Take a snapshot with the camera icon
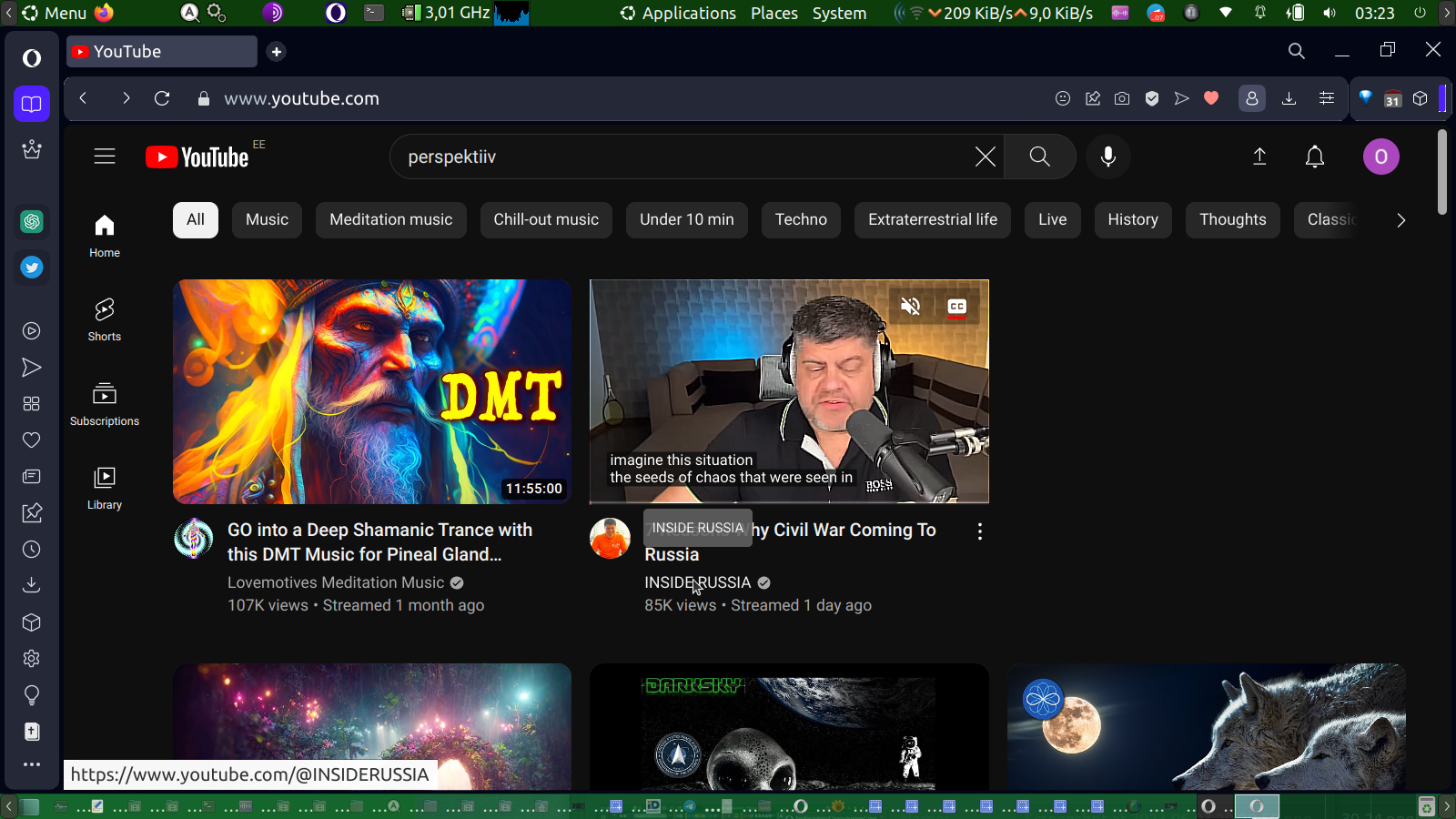1456x819 pixels. tap(1122, 98)
